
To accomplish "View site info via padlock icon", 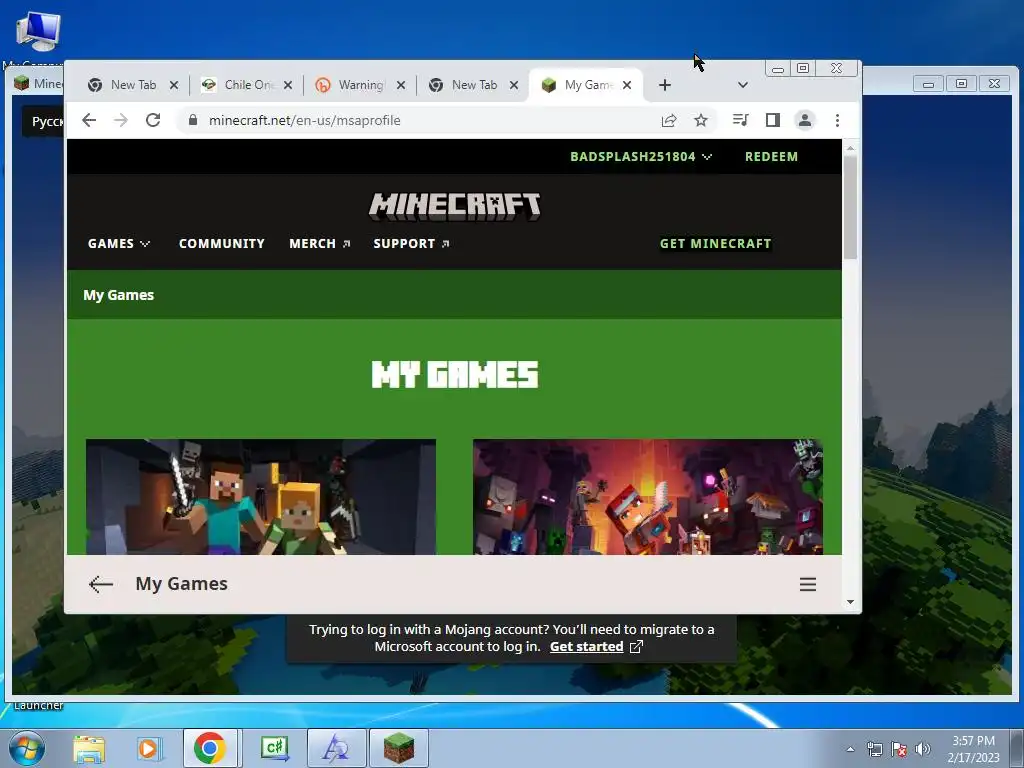I will (192, 120).
